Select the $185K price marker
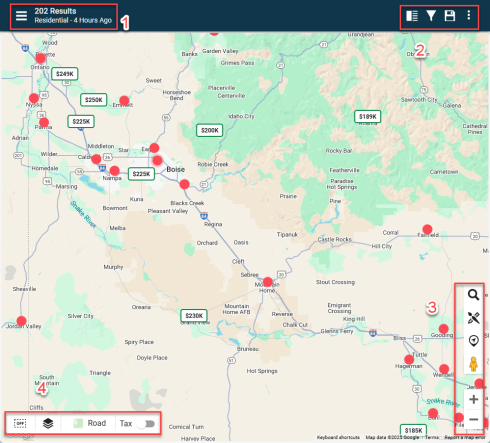Image resolution: width=490 pixels, height=443 pixels. coord(413,430)
